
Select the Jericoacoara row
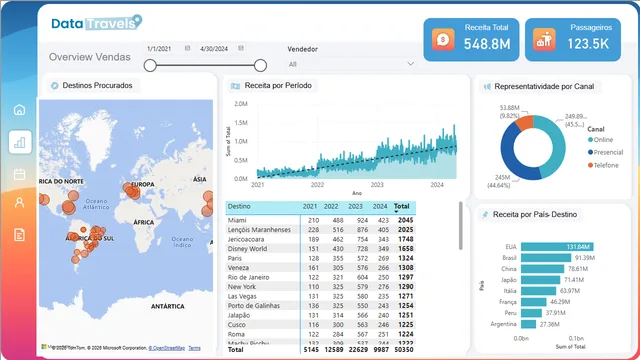tap(321, 239)
